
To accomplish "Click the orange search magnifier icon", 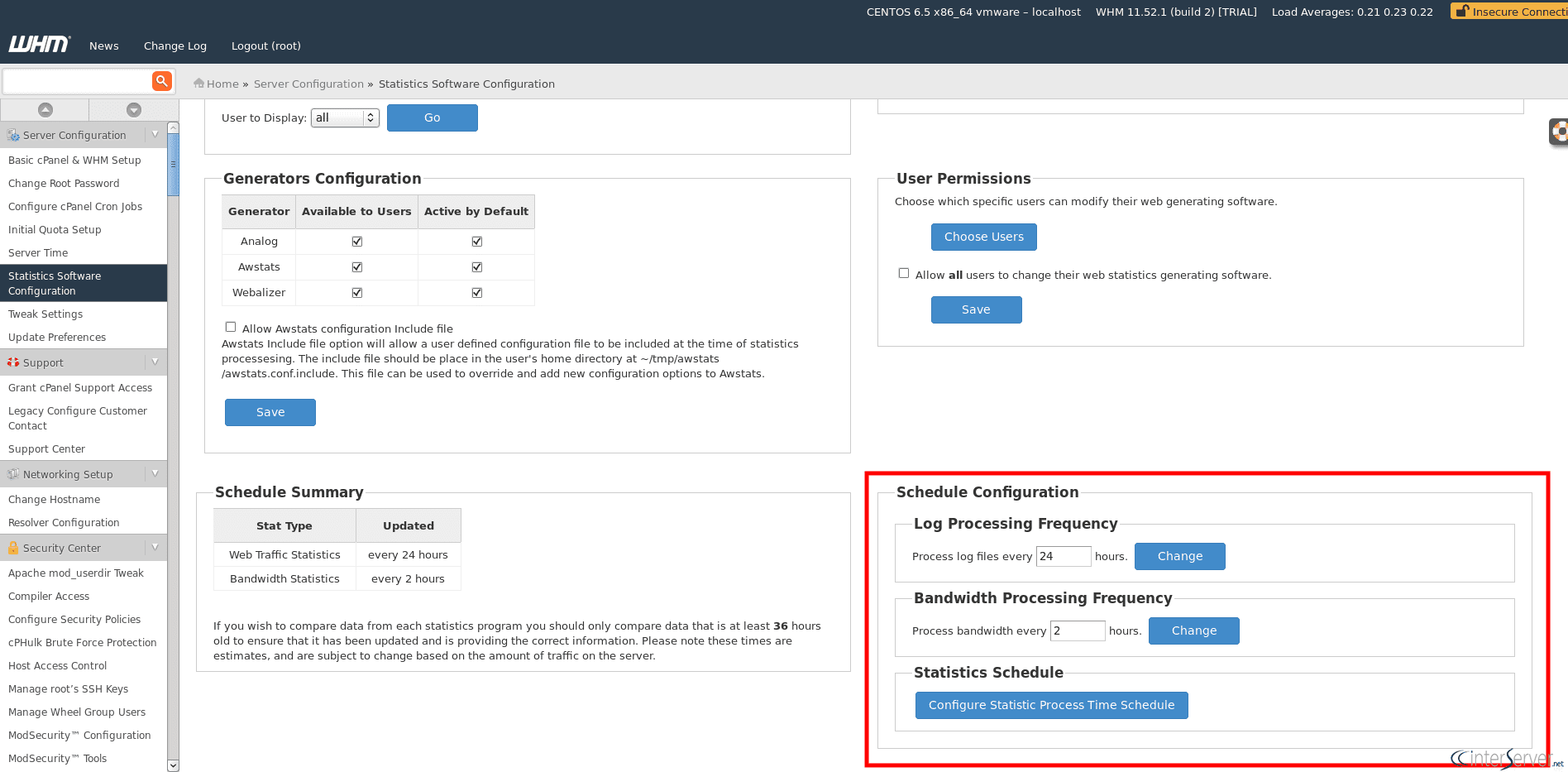I will click(161, 81).
